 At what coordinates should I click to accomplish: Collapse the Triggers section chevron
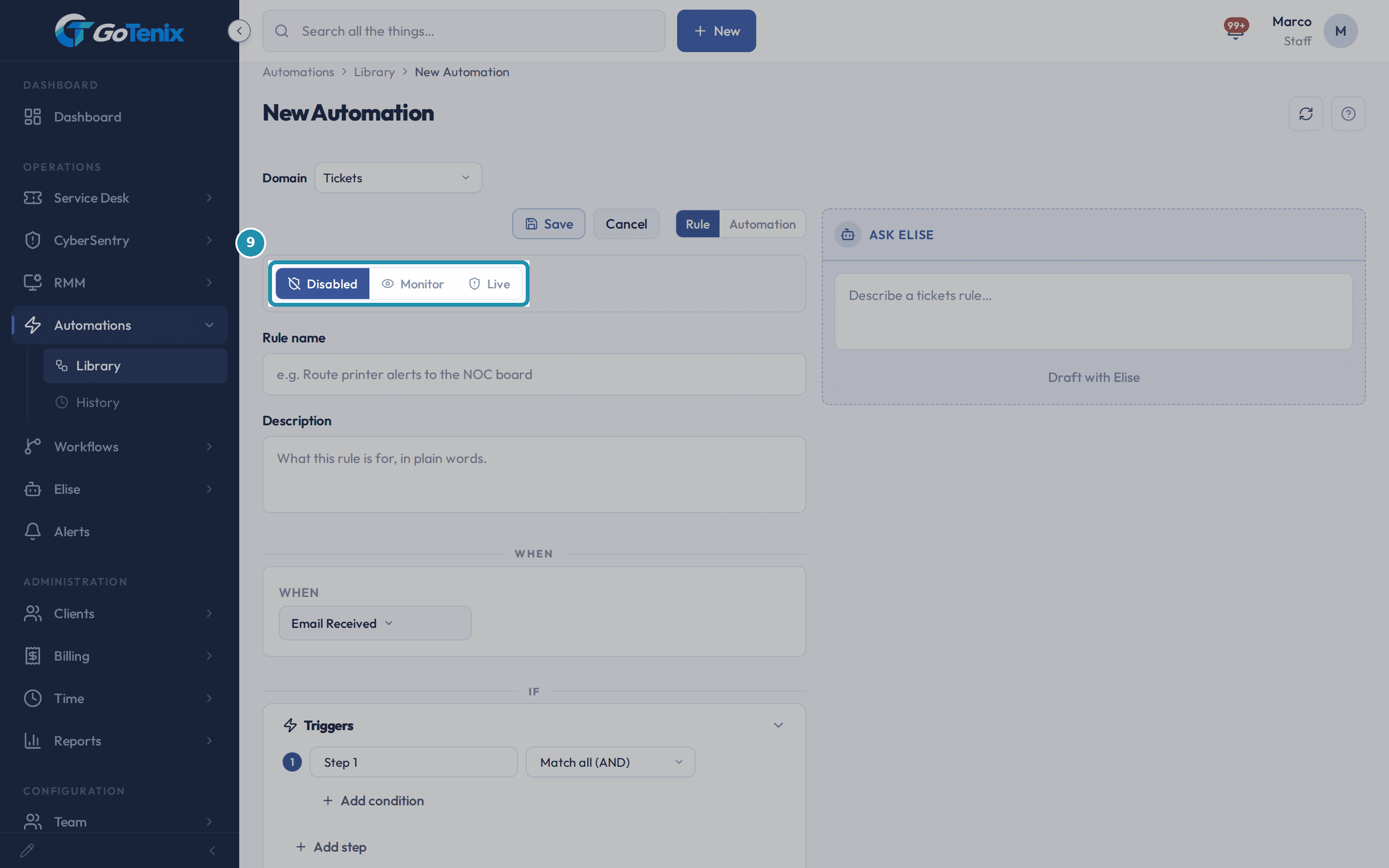(x=778, y=725)
